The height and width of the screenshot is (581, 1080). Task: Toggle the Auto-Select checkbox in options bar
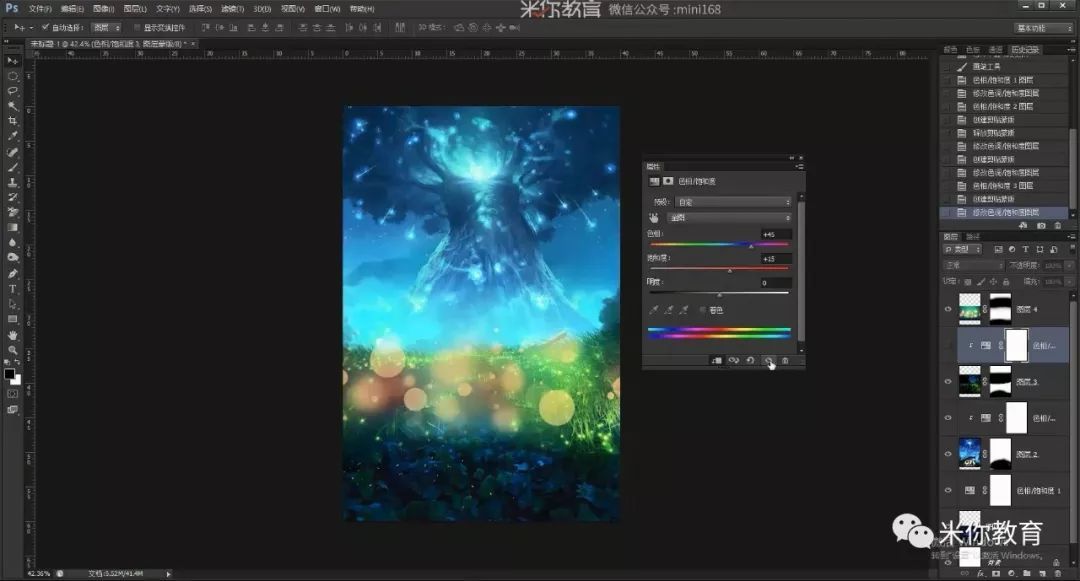[x=45, y=28]
